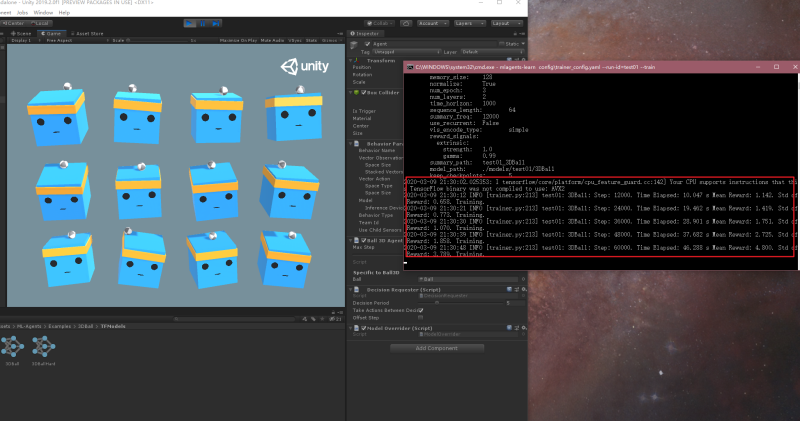Pause the Unity game
800x421 pixels.
203,23
